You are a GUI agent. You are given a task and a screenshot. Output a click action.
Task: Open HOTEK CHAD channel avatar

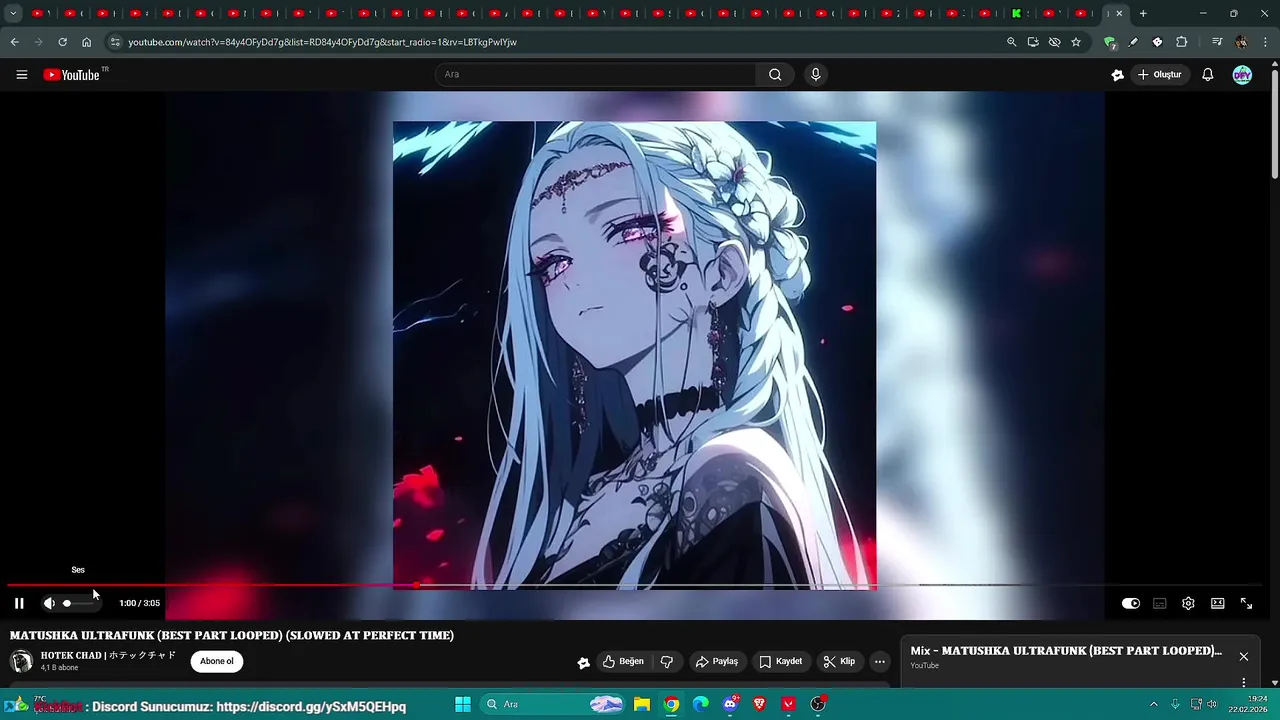coord(21,661)
